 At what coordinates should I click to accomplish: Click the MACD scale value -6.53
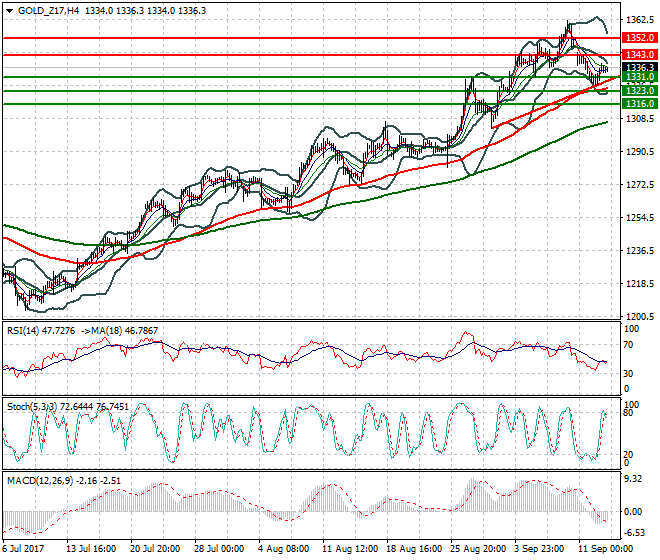click(x=634, y=533)
